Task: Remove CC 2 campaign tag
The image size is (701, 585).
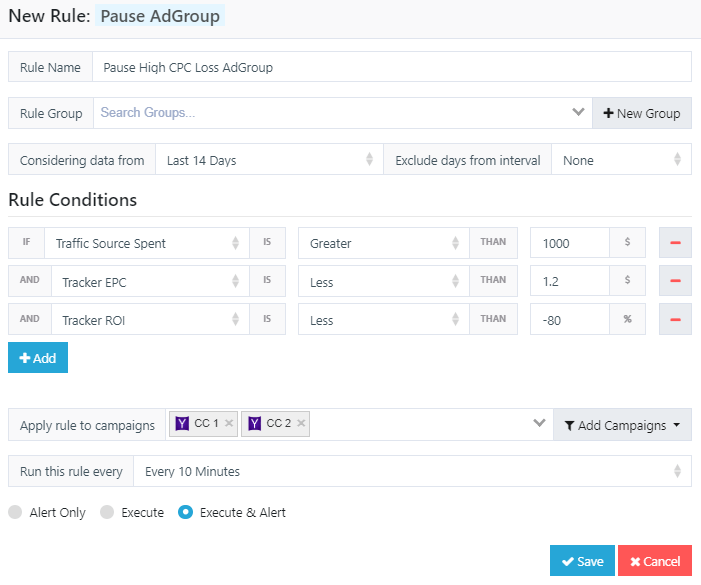Action: [x=301, y=423]
